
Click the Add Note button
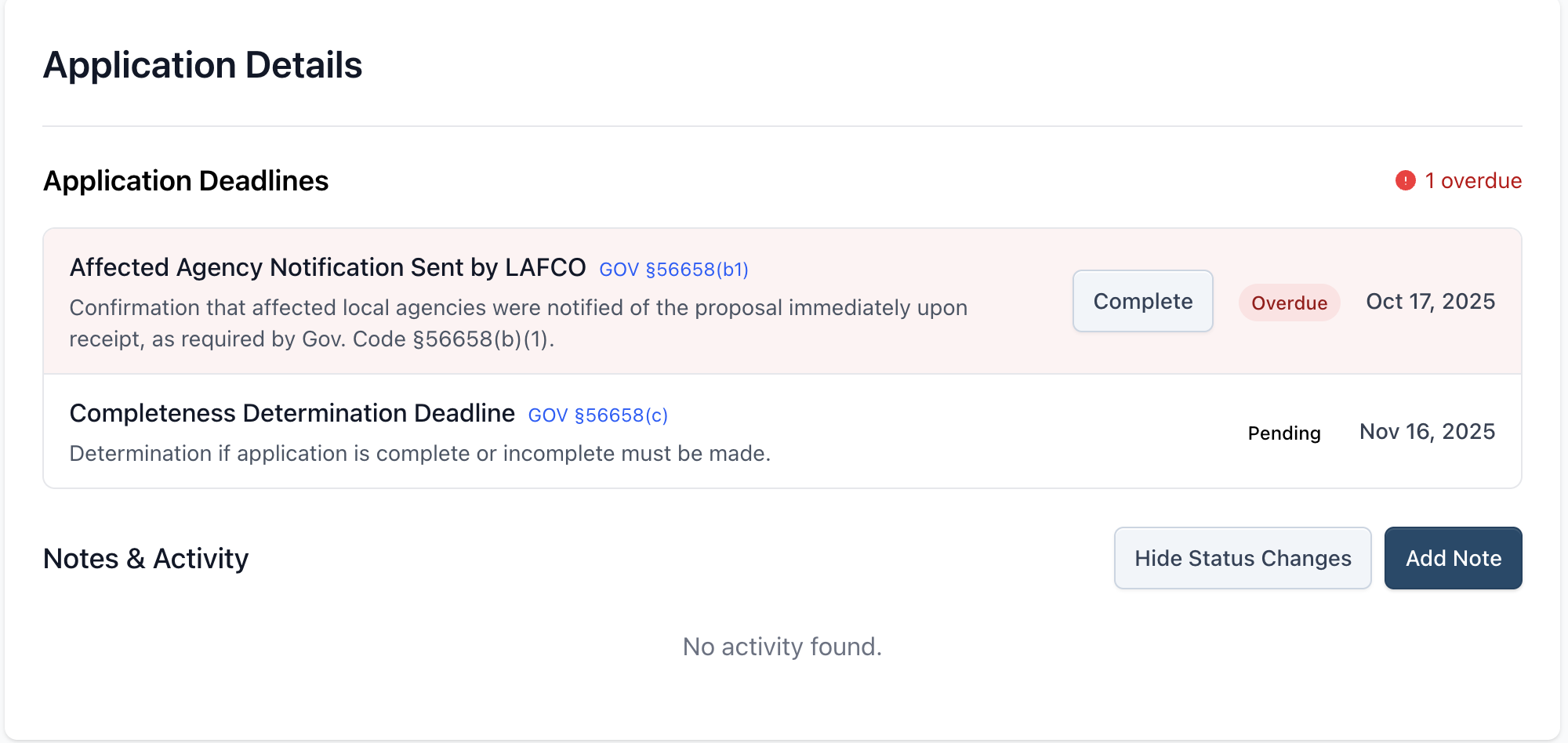(1453, 558)
